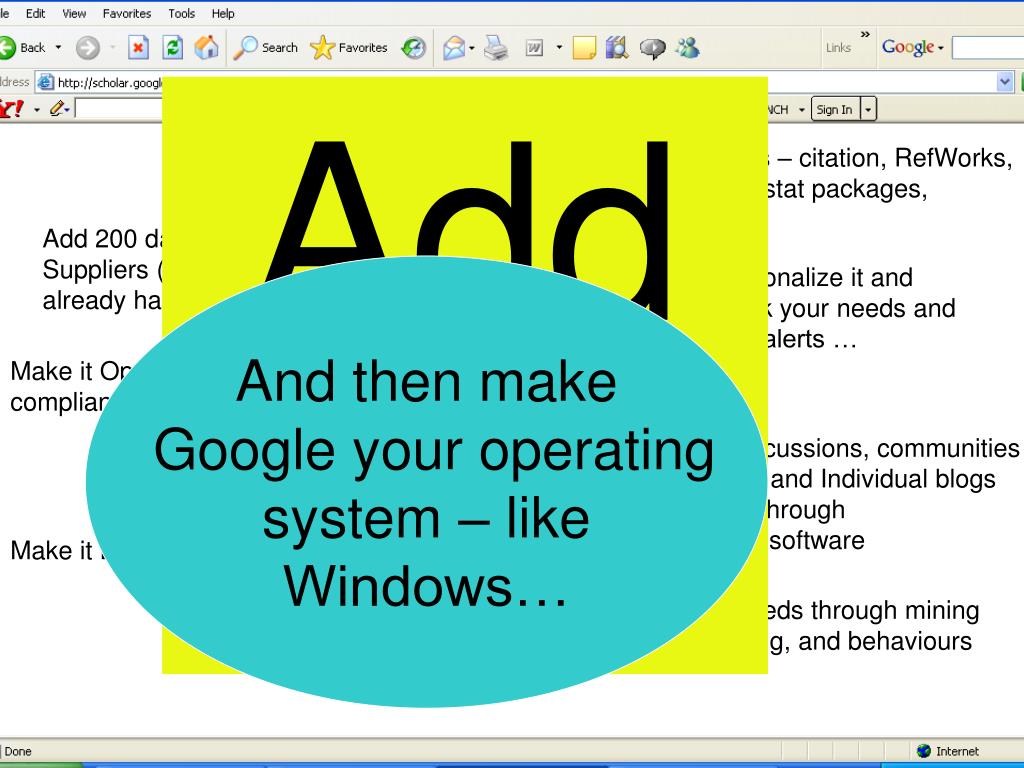Expand the Sign In dropdown arrow
1024x768 pixels.
coord(868,109)
